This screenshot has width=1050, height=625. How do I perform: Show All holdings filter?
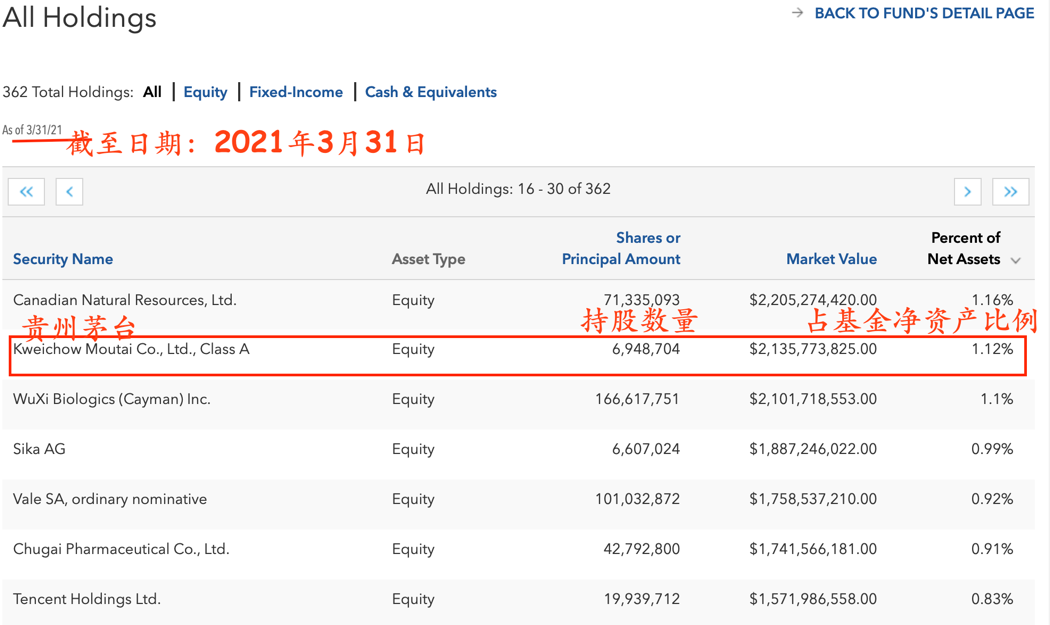pyautogui.click(x=152, y=92)
